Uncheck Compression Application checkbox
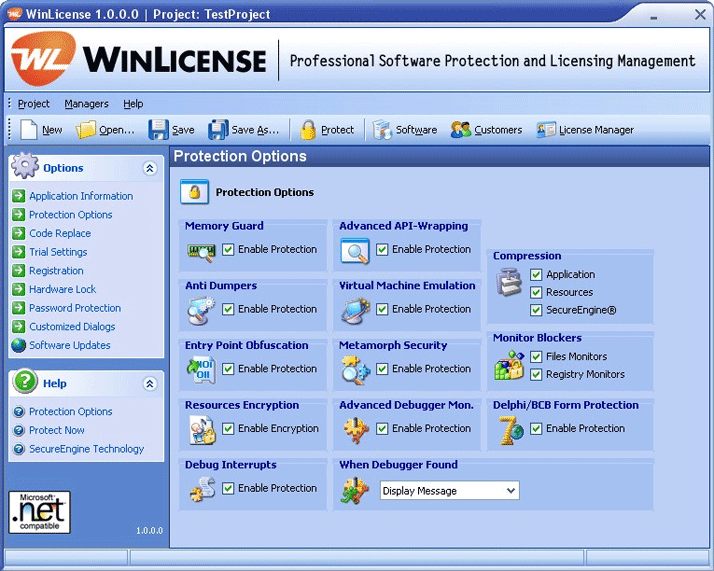714x571 pixels. point(536,274)
